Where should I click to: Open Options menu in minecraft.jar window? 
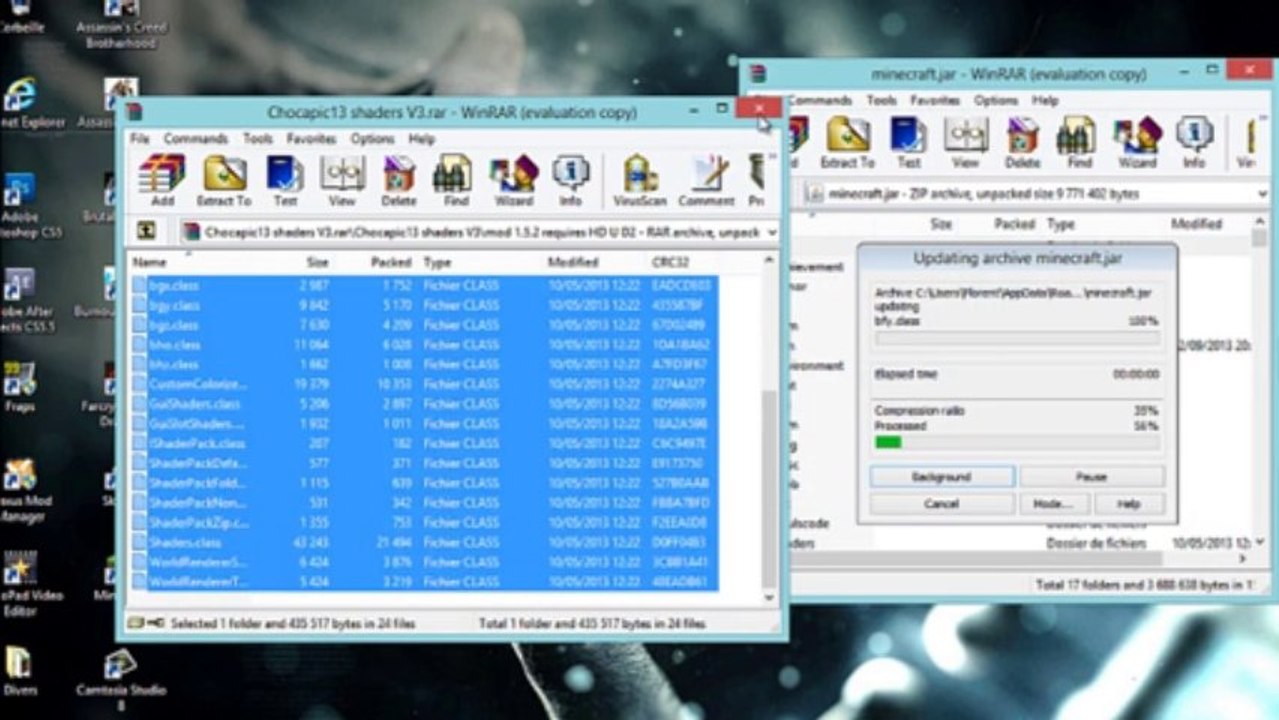pyautogui.click(x=995, y=101)
